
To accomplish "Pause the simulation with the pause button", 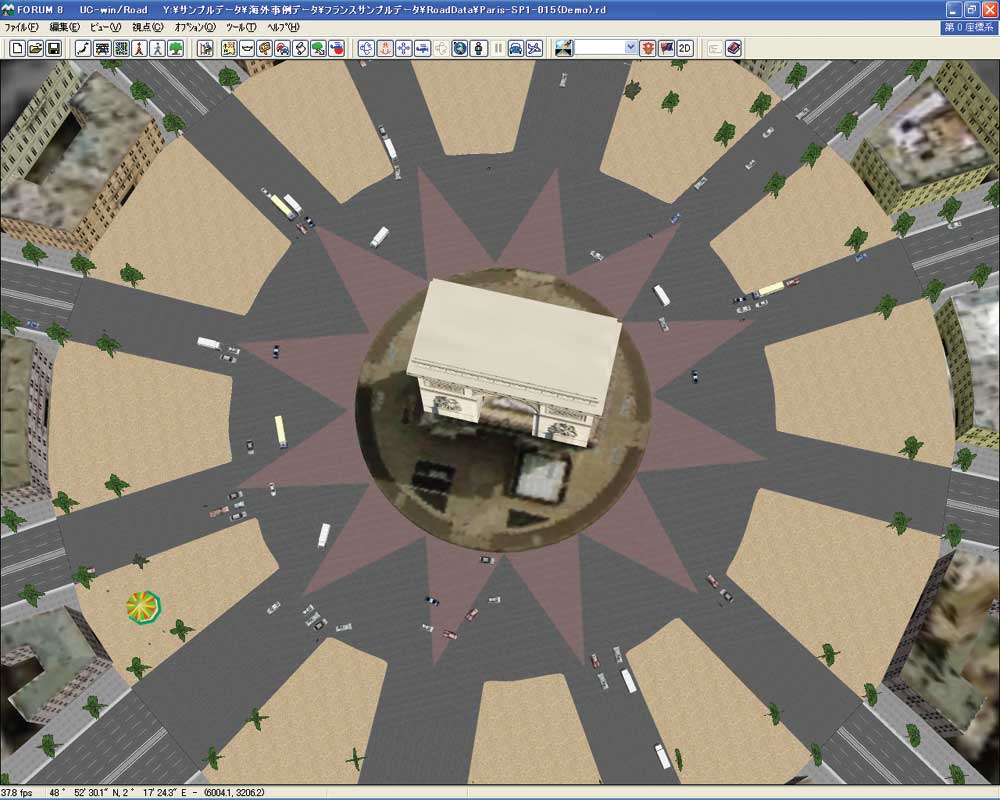I will click(497, 48).
